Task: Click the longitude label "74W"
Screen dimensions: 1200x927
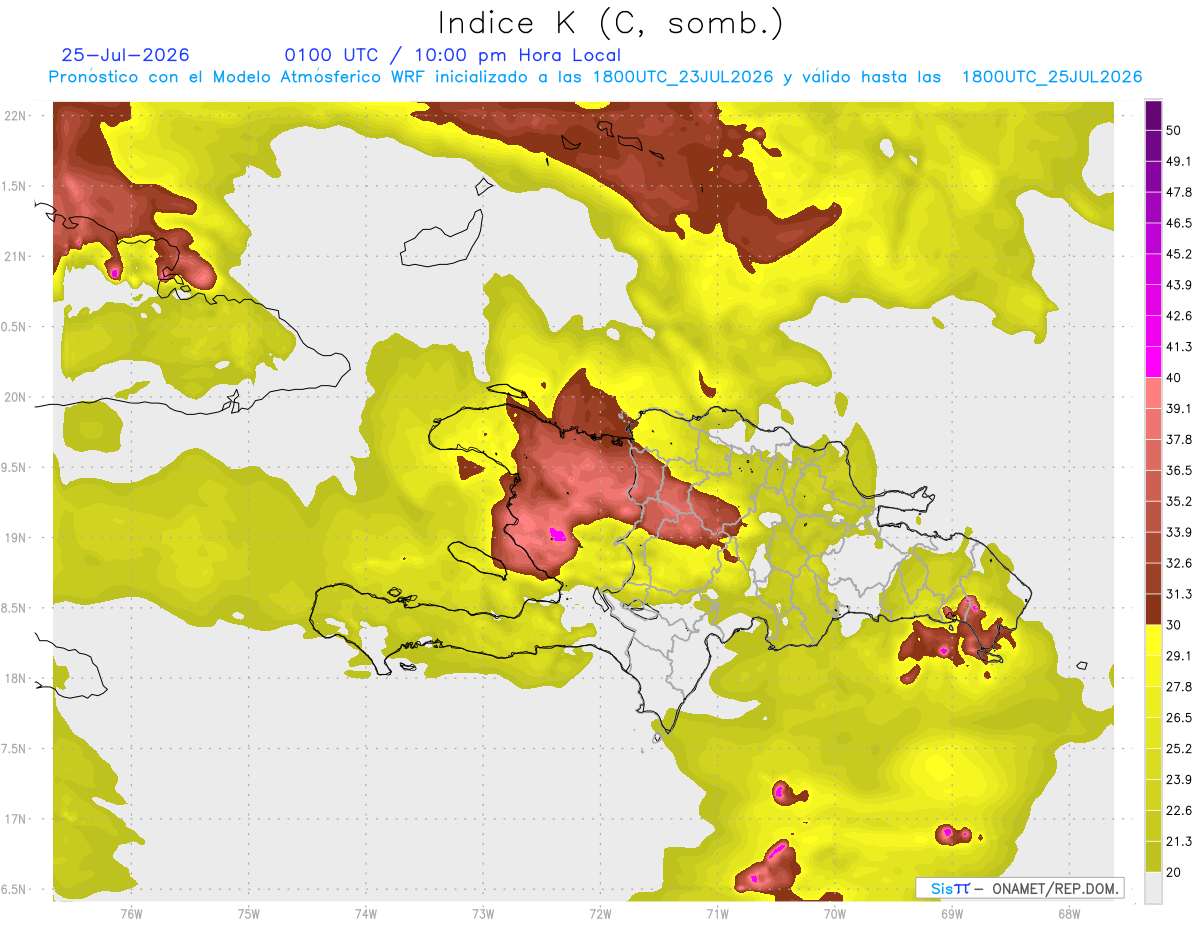Action: point(365,914)
